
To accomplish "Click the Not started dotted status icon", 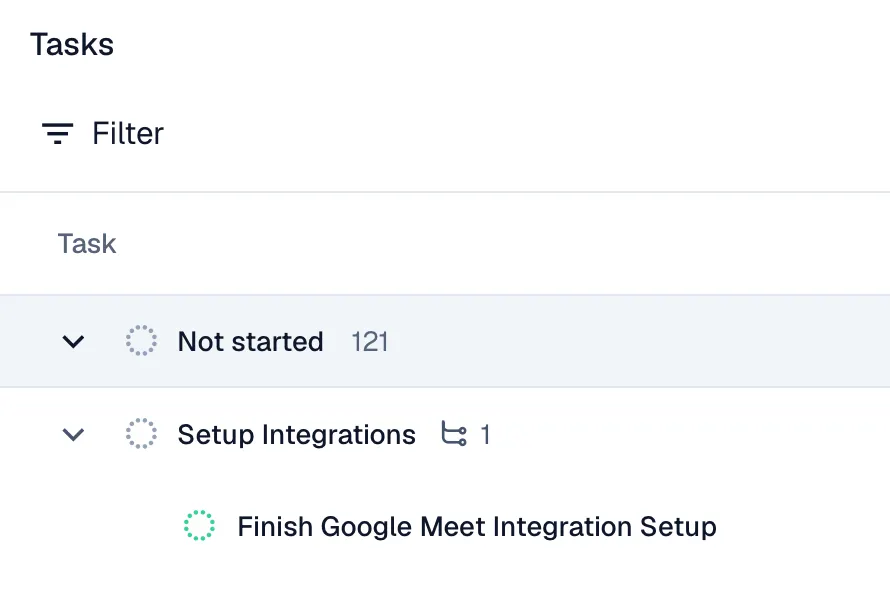I will (x=141, y=342).
